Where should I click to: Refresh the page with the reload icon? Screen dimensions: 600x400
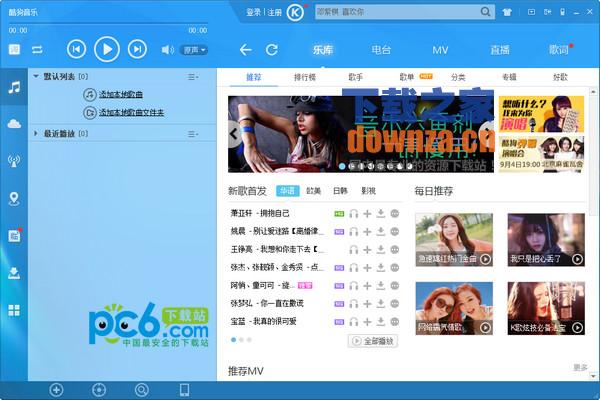click(x=272, y=50)
